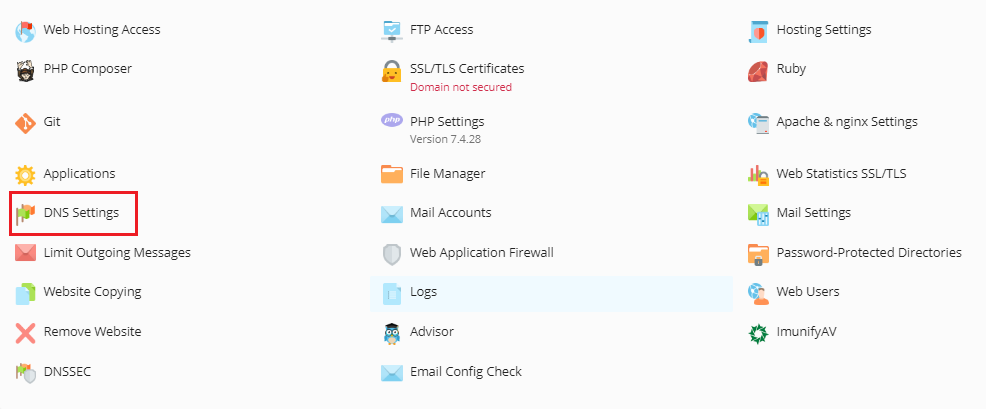
Task: Select the SSL/TLS Certificates padlock icon
Action: point(392,71)
